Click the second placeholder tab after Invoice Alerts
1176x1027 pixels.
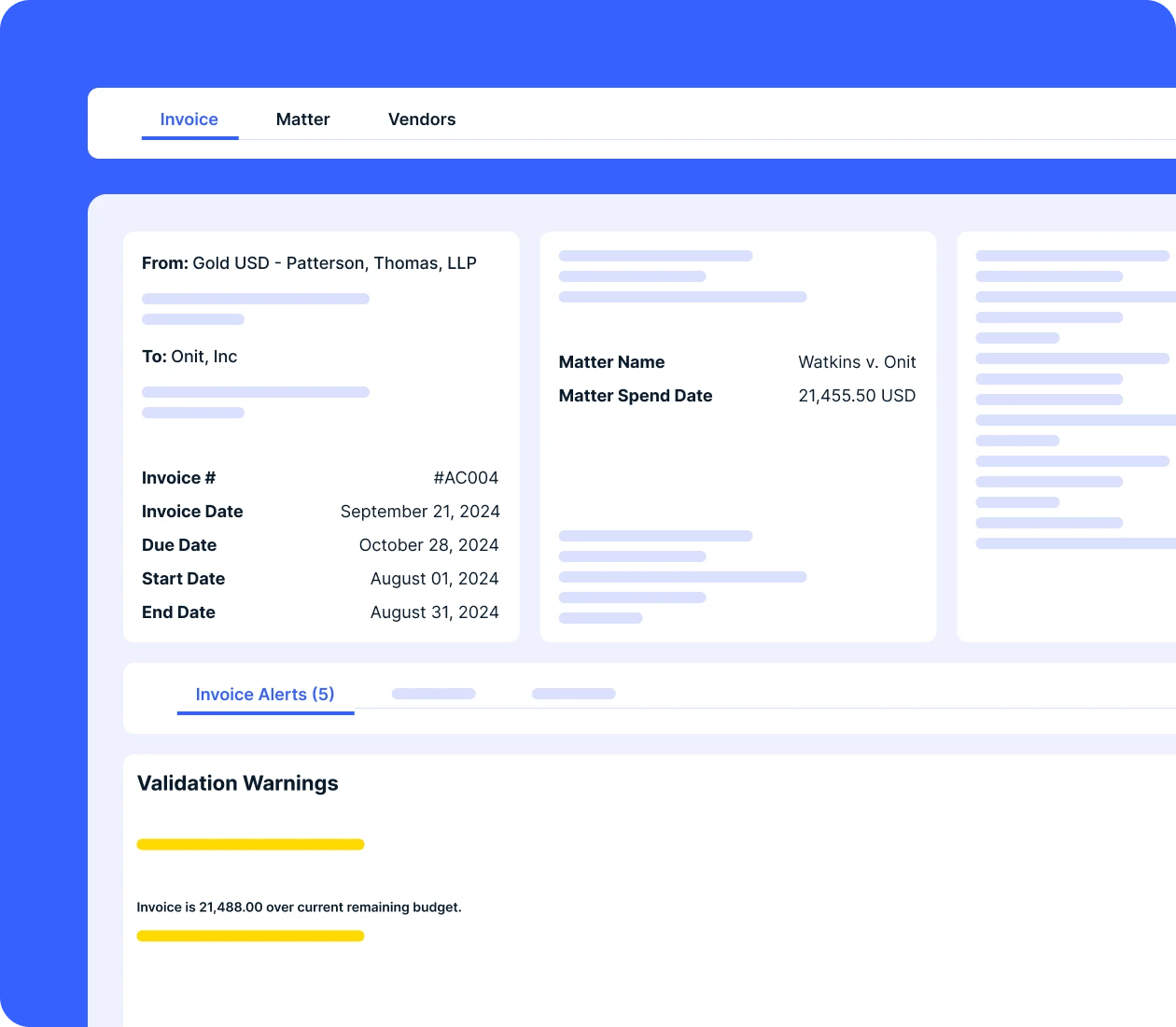[573, 694]
